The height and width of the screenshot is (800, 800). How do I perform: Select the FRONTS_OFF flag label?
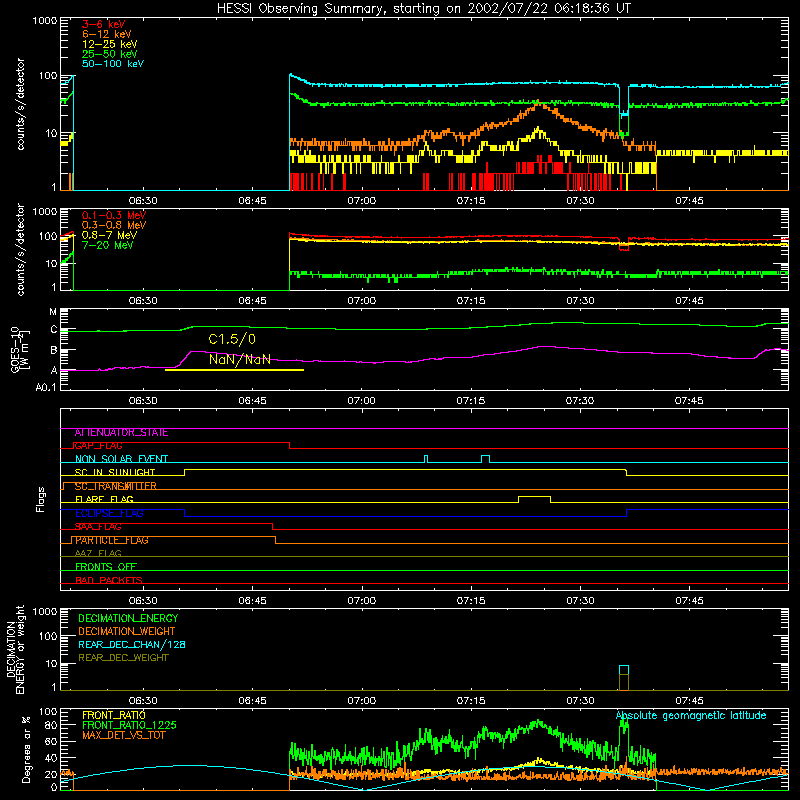coord(106,567)
